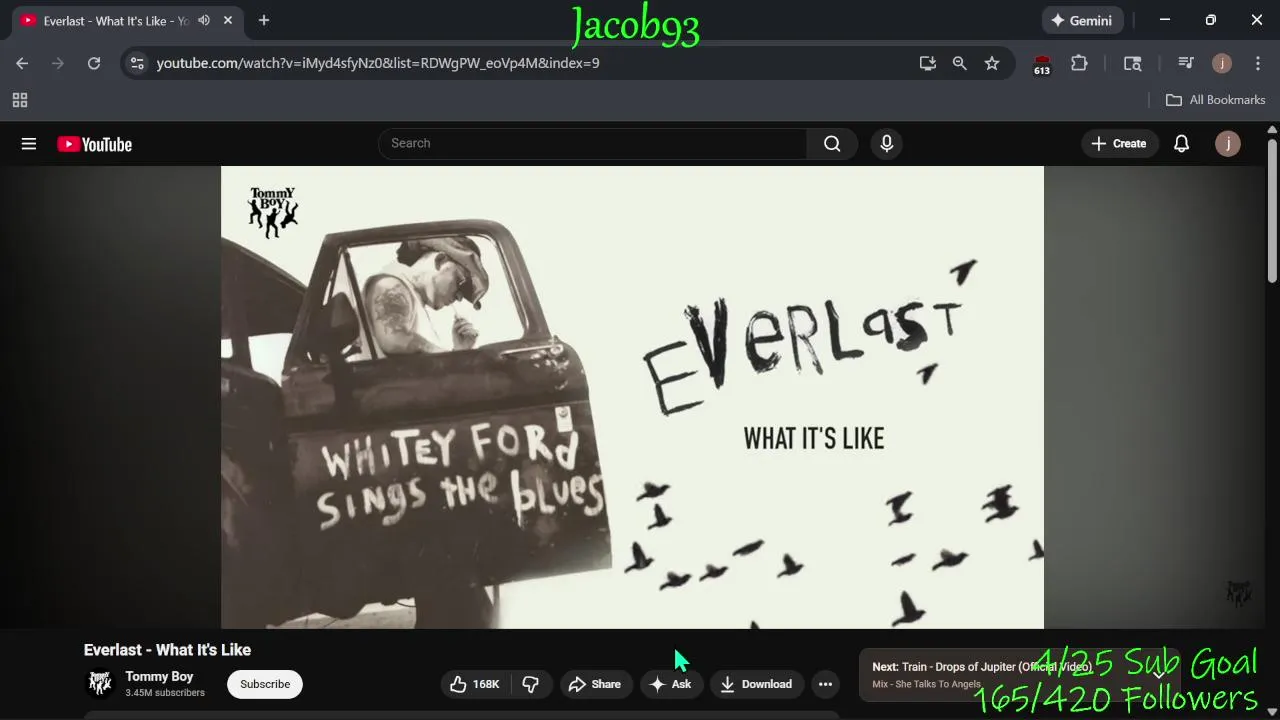This screenshot has height=720, width=1280.
Task: Open the All Bookmarks folder
Action: pos(1216,100)
